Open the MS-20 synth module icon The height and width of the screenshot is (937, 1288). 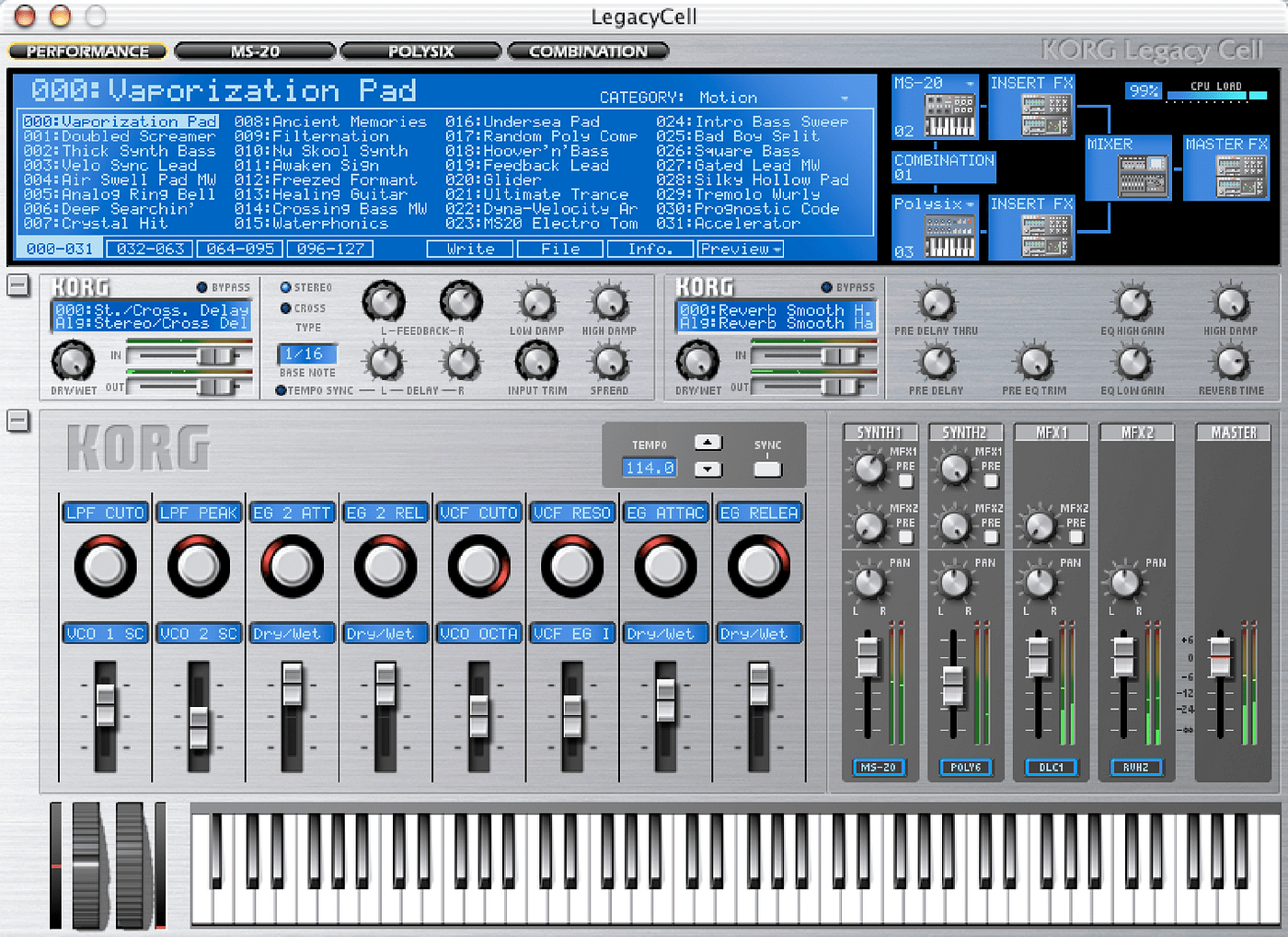click(949, 115)
